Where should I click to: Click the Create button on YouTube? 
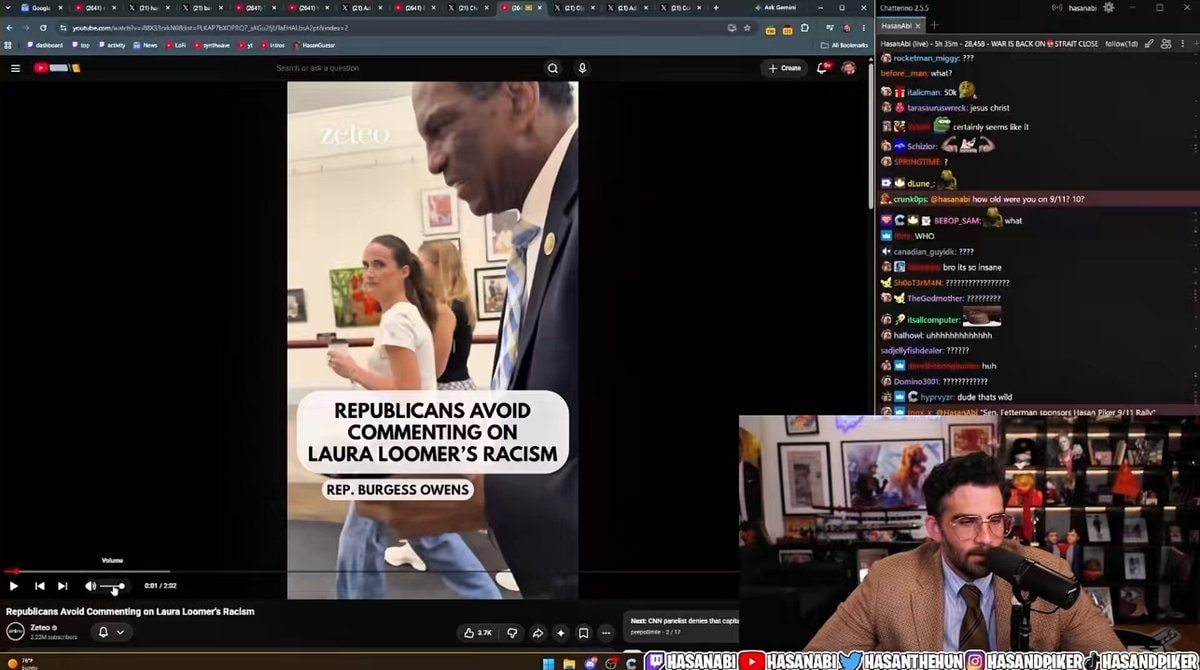point(784,68)
